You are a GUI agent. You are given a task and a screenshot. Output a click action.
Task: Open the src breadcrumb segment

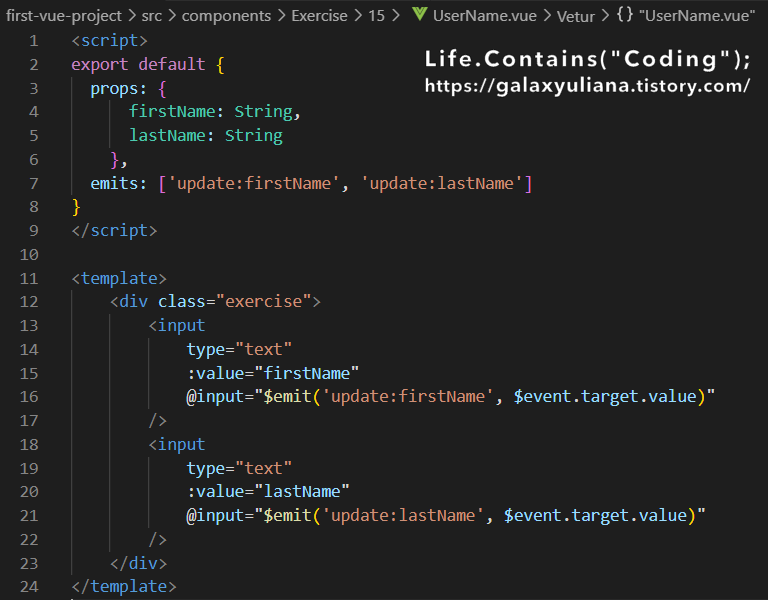click(x=151, y=16)
